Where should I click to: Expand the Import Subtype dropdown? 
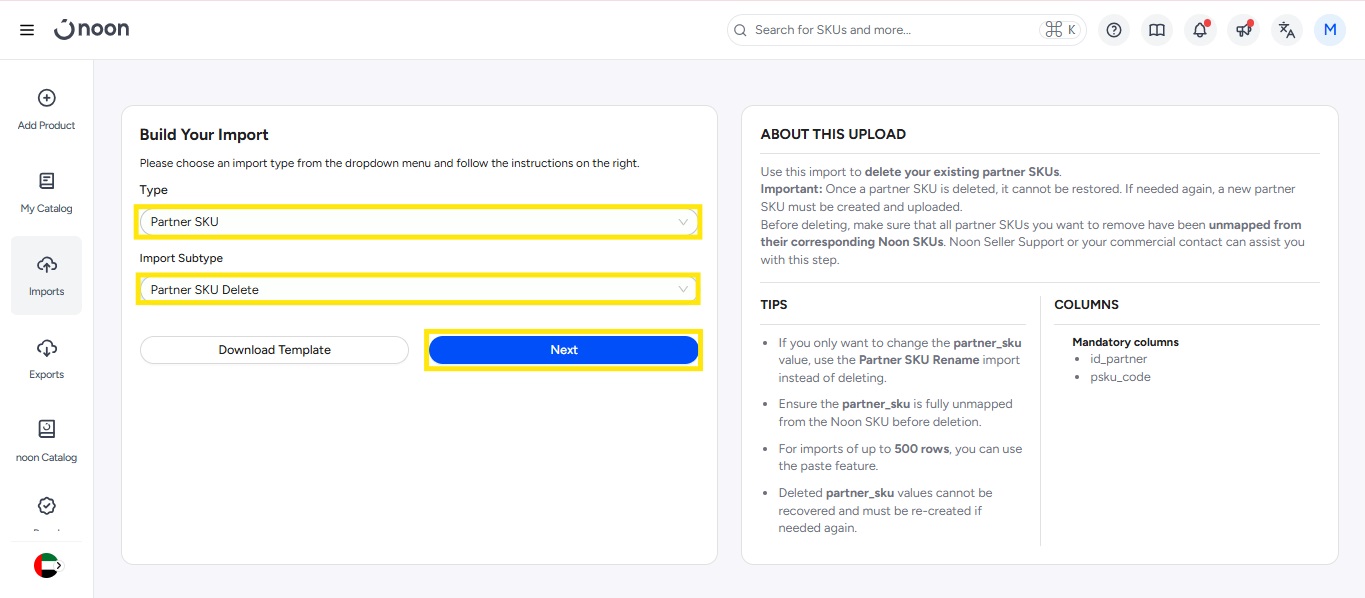pyautogui.click(x=418, y=290)
